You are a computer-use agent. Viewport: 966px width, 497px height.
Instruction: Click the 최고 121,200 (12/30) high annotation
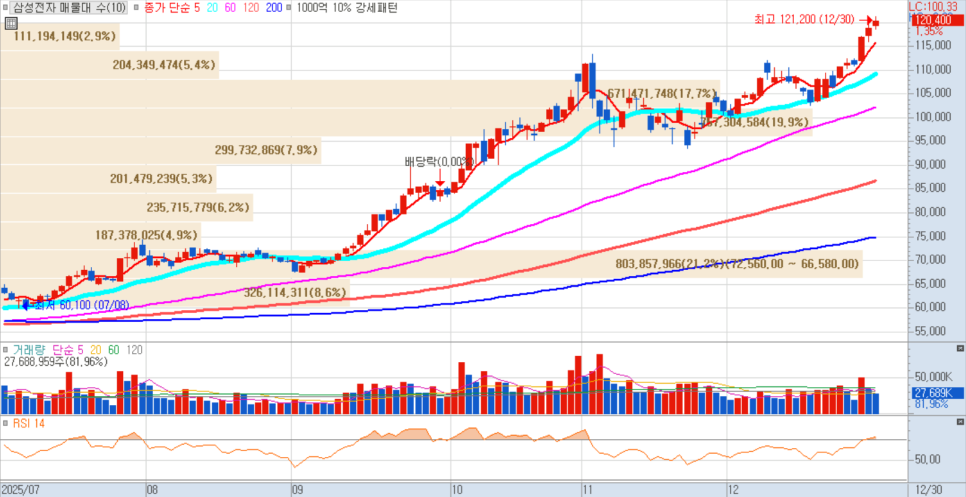[x=805, y=20]
